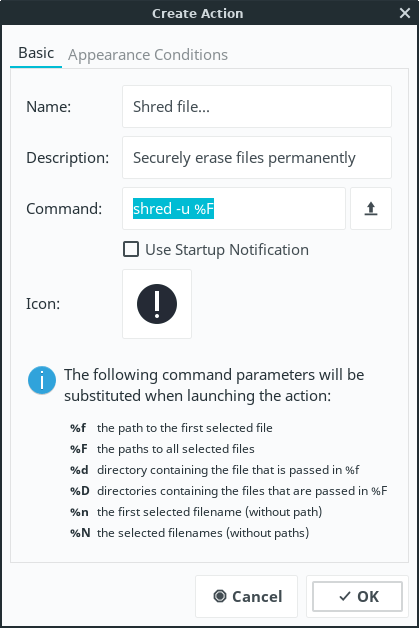Screen dimensions: 419x628
Task: Focus the Name field containing "Shred file..."
Action: point(257,107)
